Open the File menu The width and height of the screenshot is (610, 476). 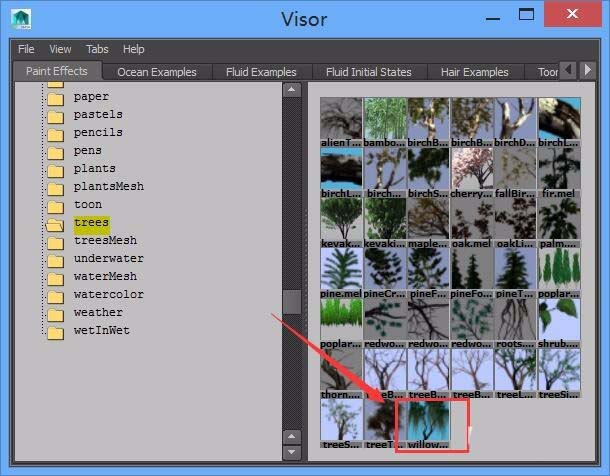26,49
